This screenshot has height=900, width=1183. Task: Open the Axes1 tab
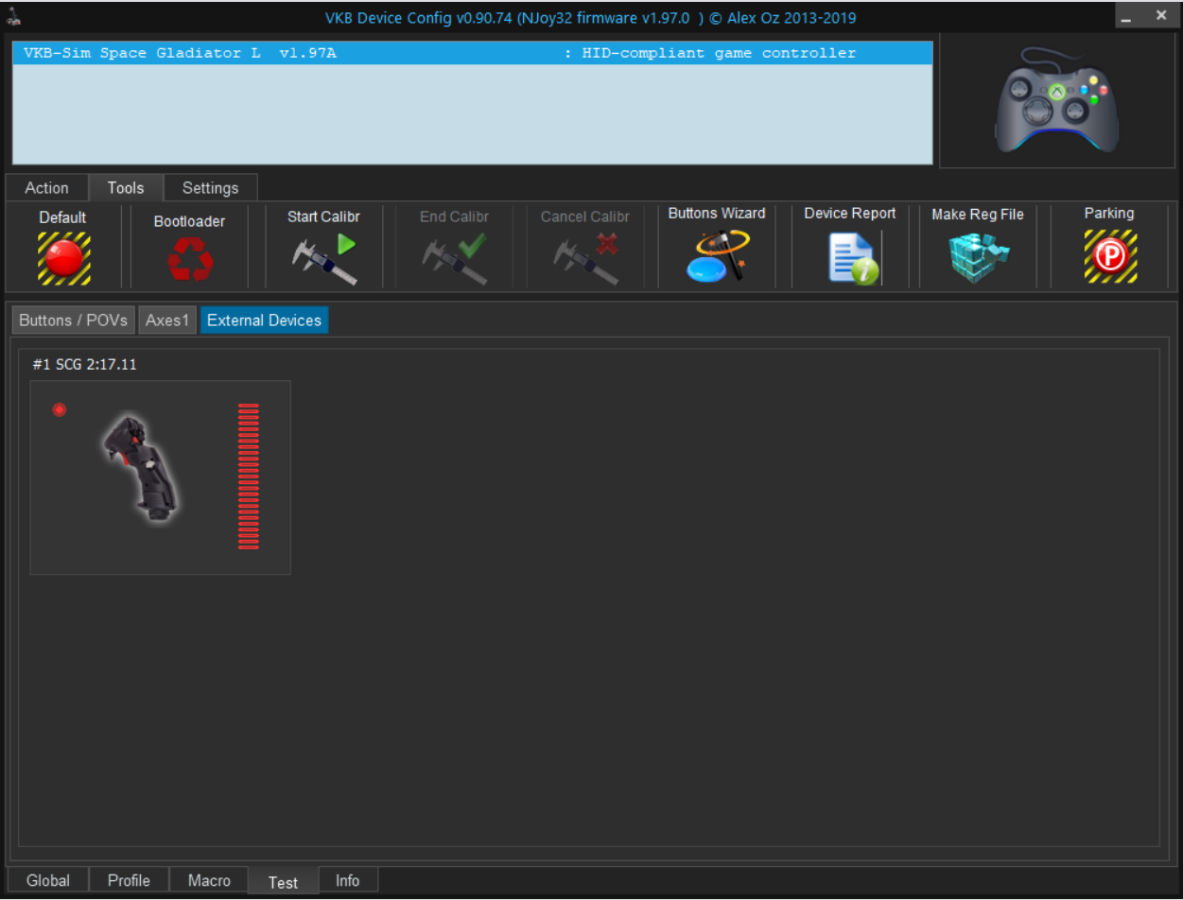pos(167,320)
